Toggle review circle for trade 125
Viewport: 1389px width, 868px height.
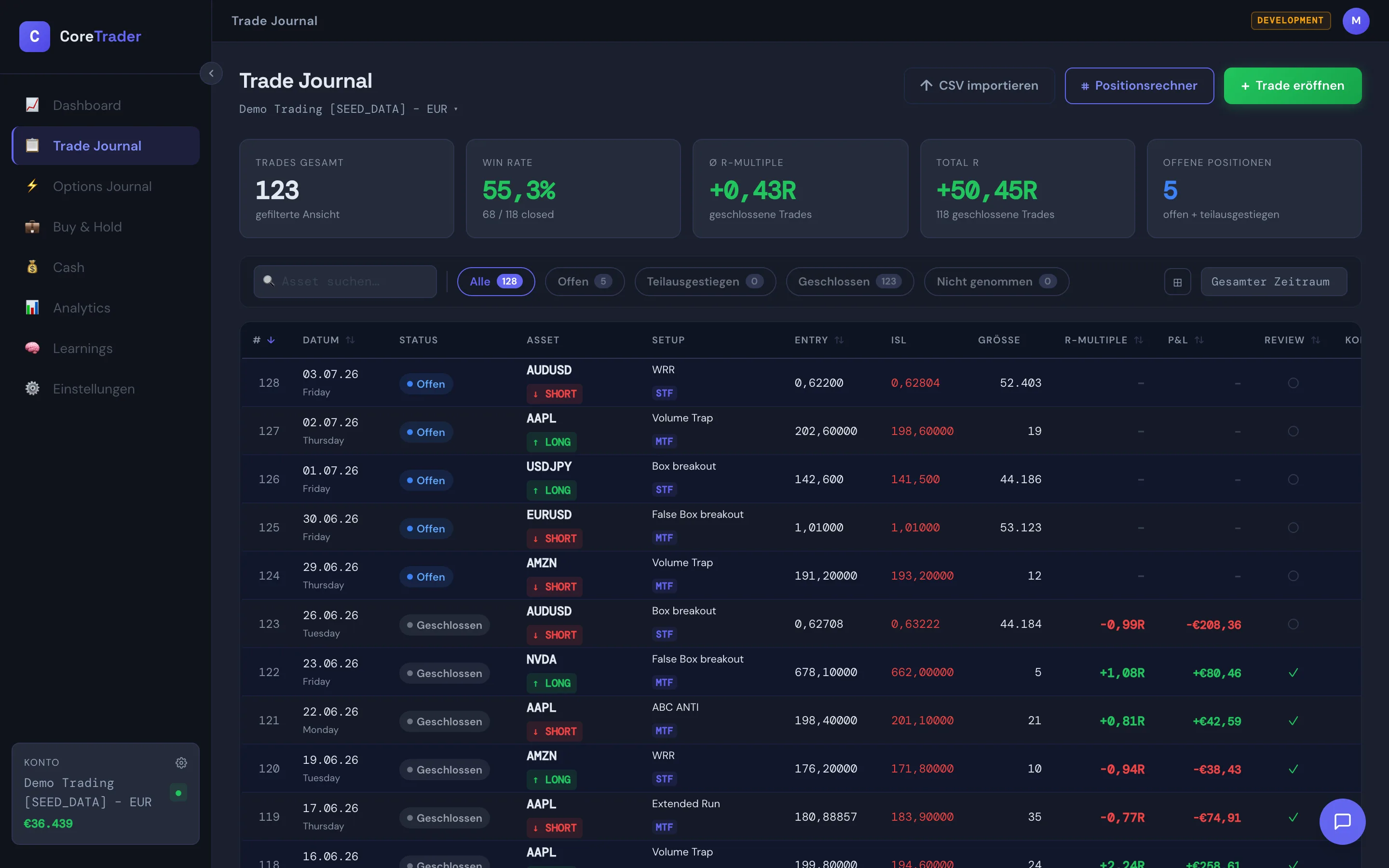(1293, 528)
